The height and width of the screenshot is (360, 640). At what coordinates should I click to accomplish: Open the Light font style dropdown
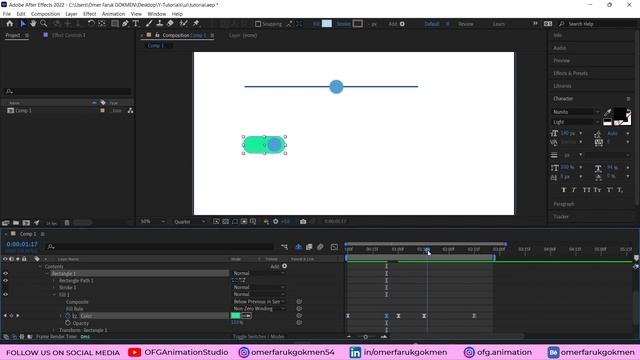pyautogui.click(x=576, y=122)
